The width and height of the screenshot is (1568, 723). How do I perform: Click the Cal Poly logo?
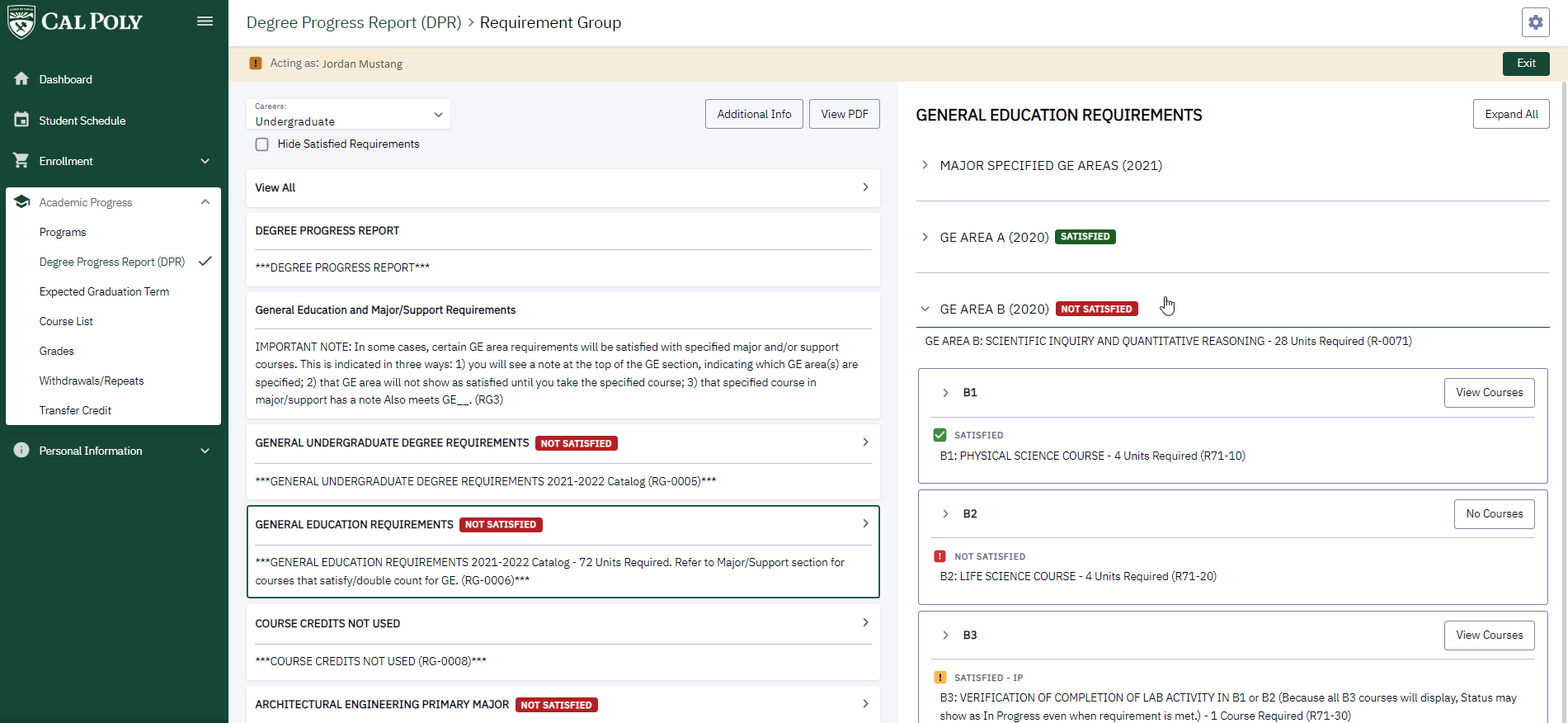pyautogui.click(x=75, y=21)
